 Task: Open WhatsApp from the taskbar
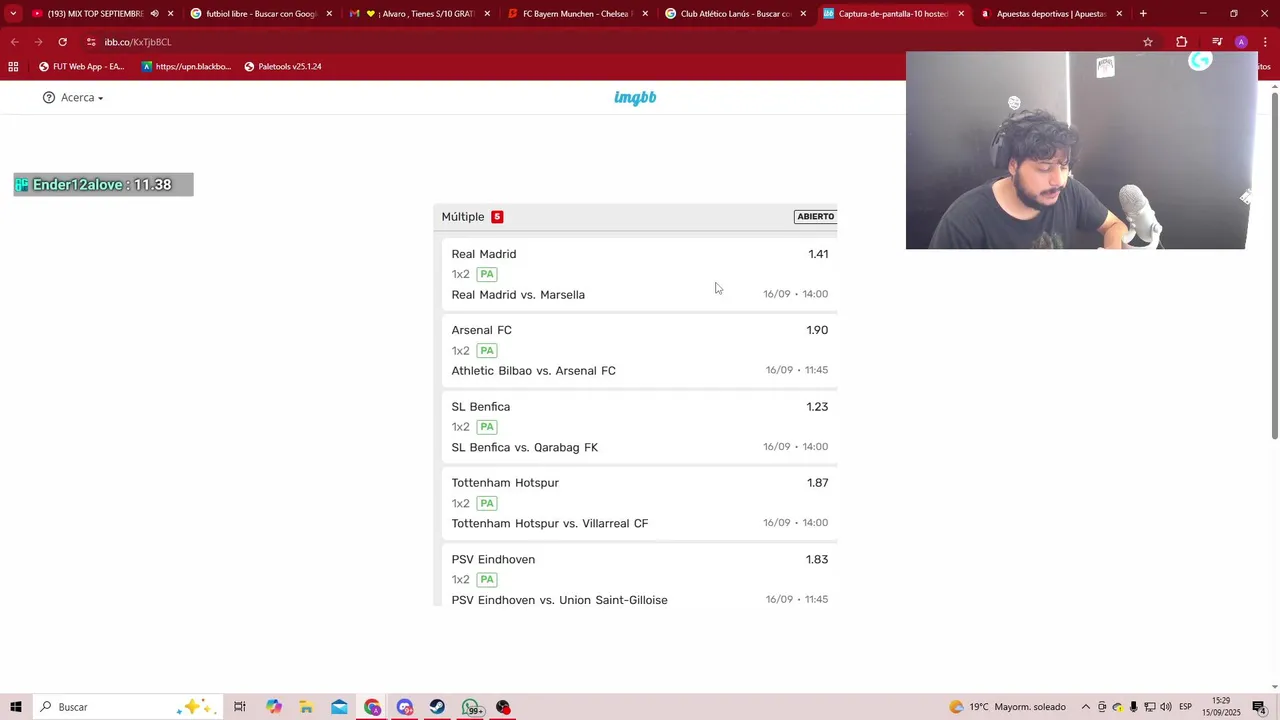click(471, 707)
